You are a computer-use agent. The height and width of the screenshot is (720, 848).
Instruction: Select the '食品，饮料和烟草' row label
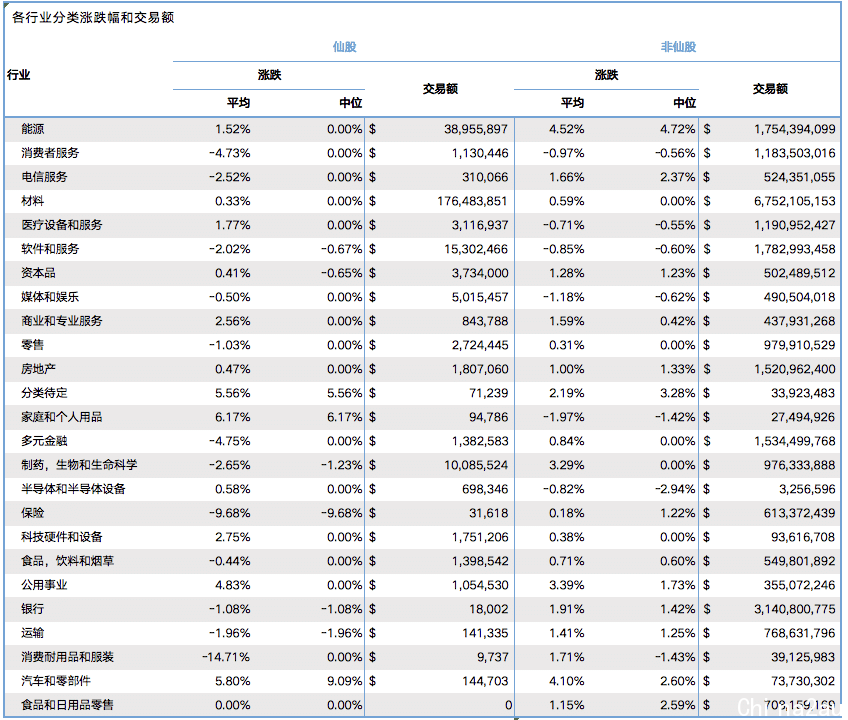68,561
